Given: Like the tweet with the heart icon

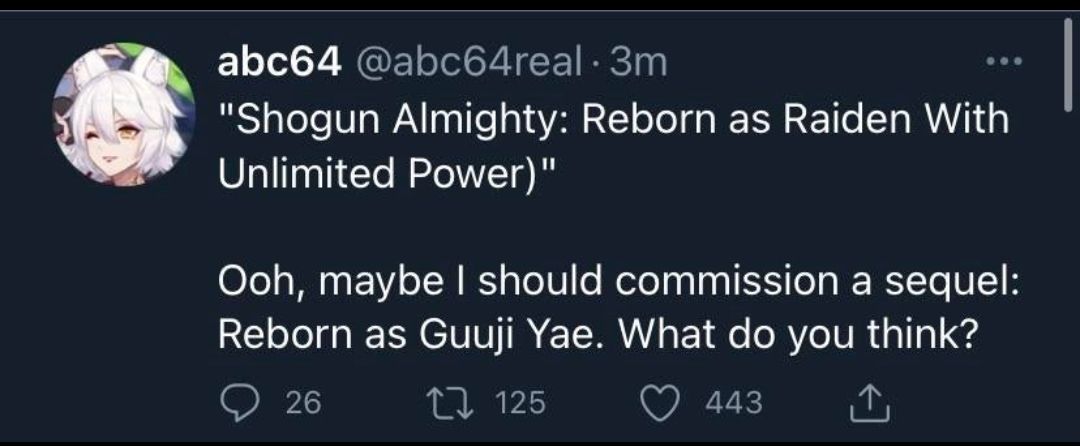Looking at the screenshot, I should tap(658, 403).
